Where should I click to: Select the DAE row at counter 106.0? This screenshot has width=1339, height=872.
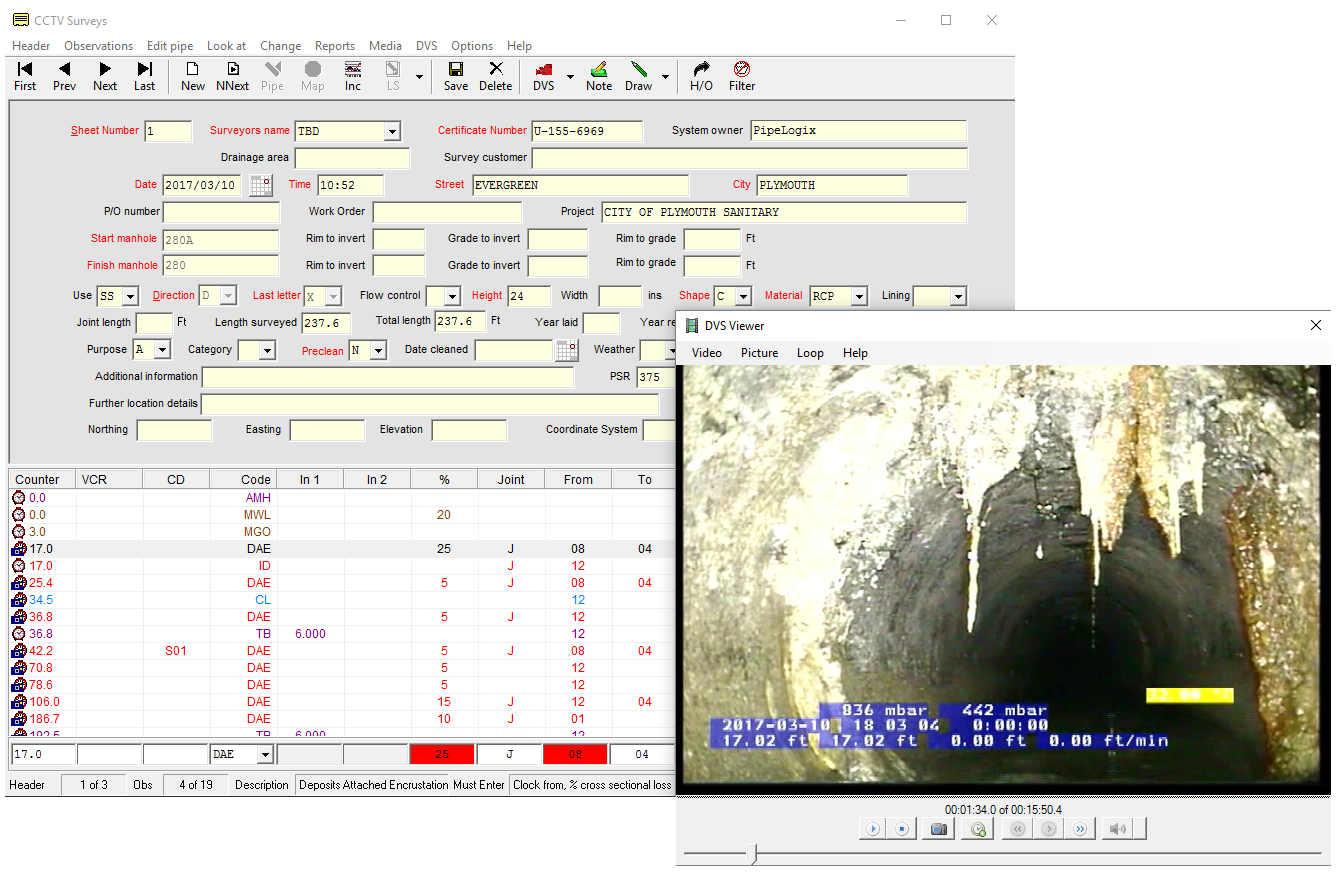tap(342, 702)
